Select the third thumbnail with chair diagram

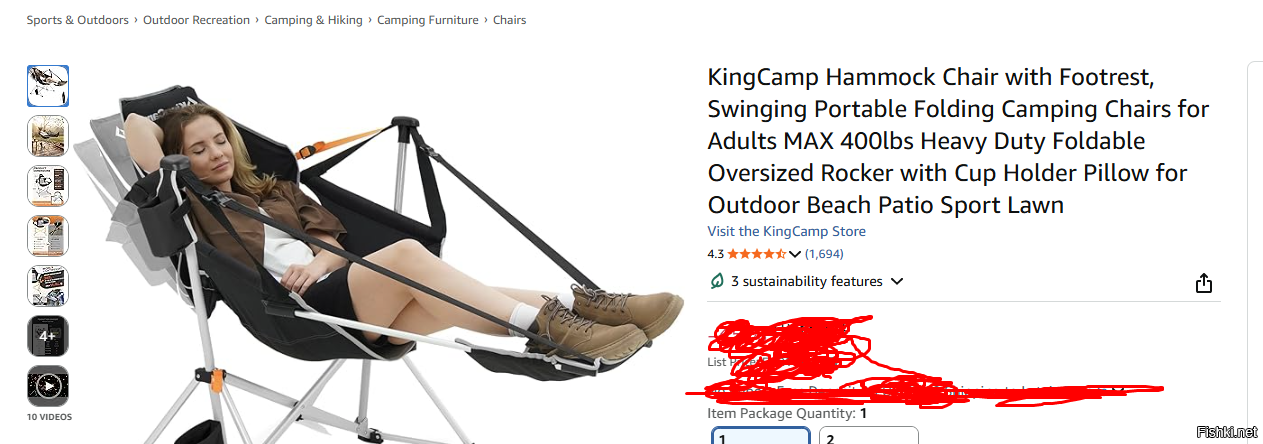48,186
